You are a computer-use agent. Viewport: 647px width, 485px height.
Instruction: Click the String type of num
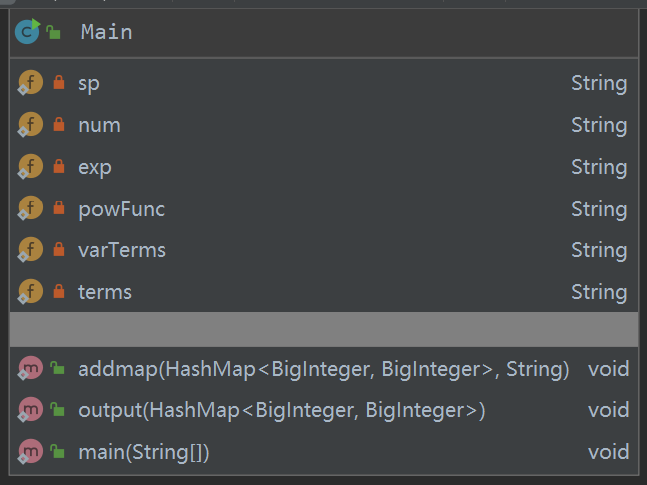pos(598,126)
